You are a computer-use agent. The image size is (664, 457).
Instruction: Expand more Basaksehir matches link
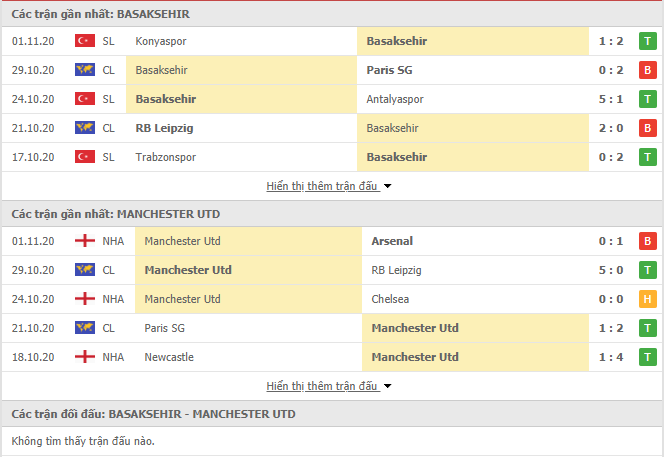click(x=322, y=186)
